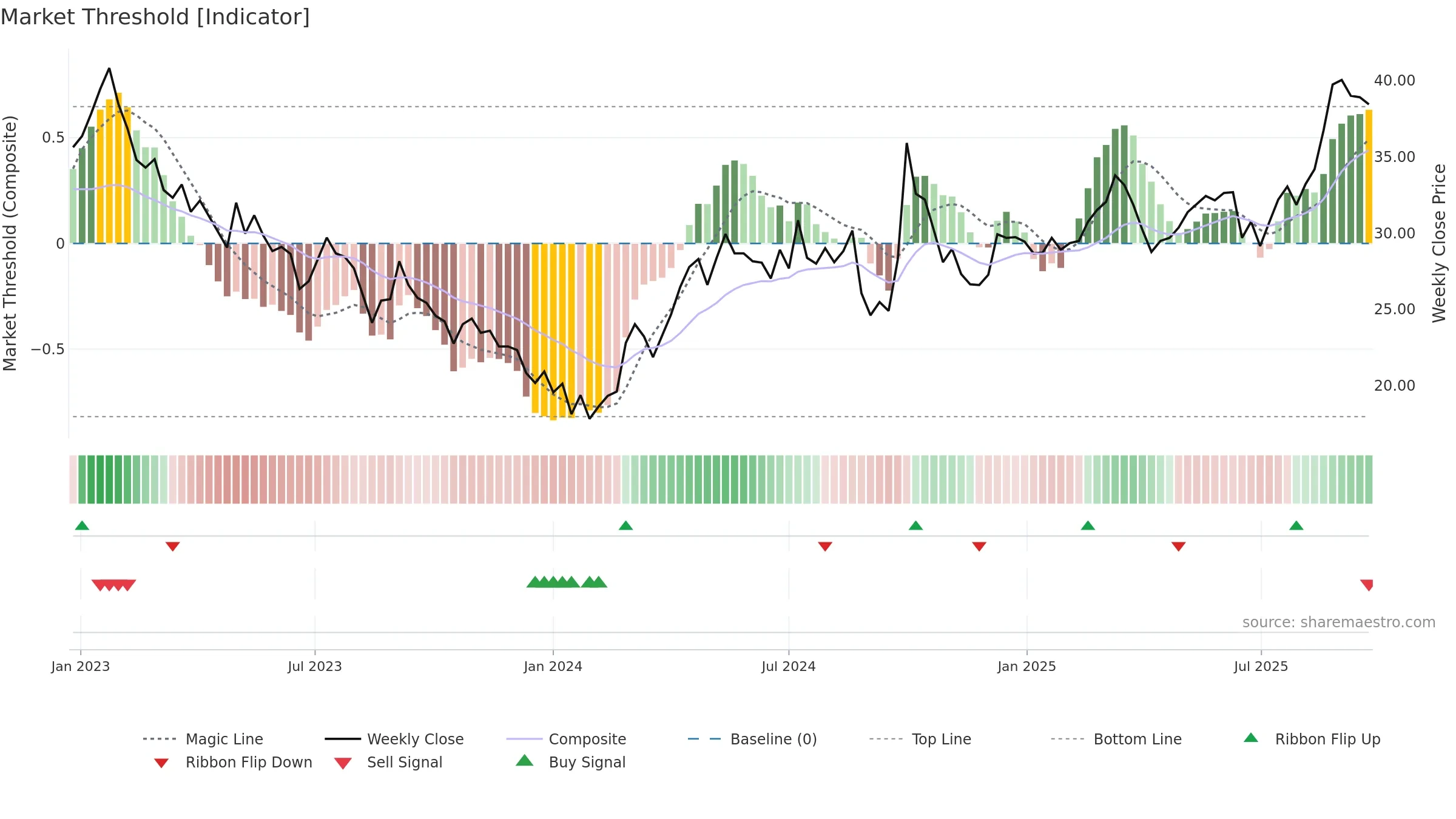The image size is (1456, 819).
Task: Click the final gold bar at the chart's right end
Action: click(1369, 177)
